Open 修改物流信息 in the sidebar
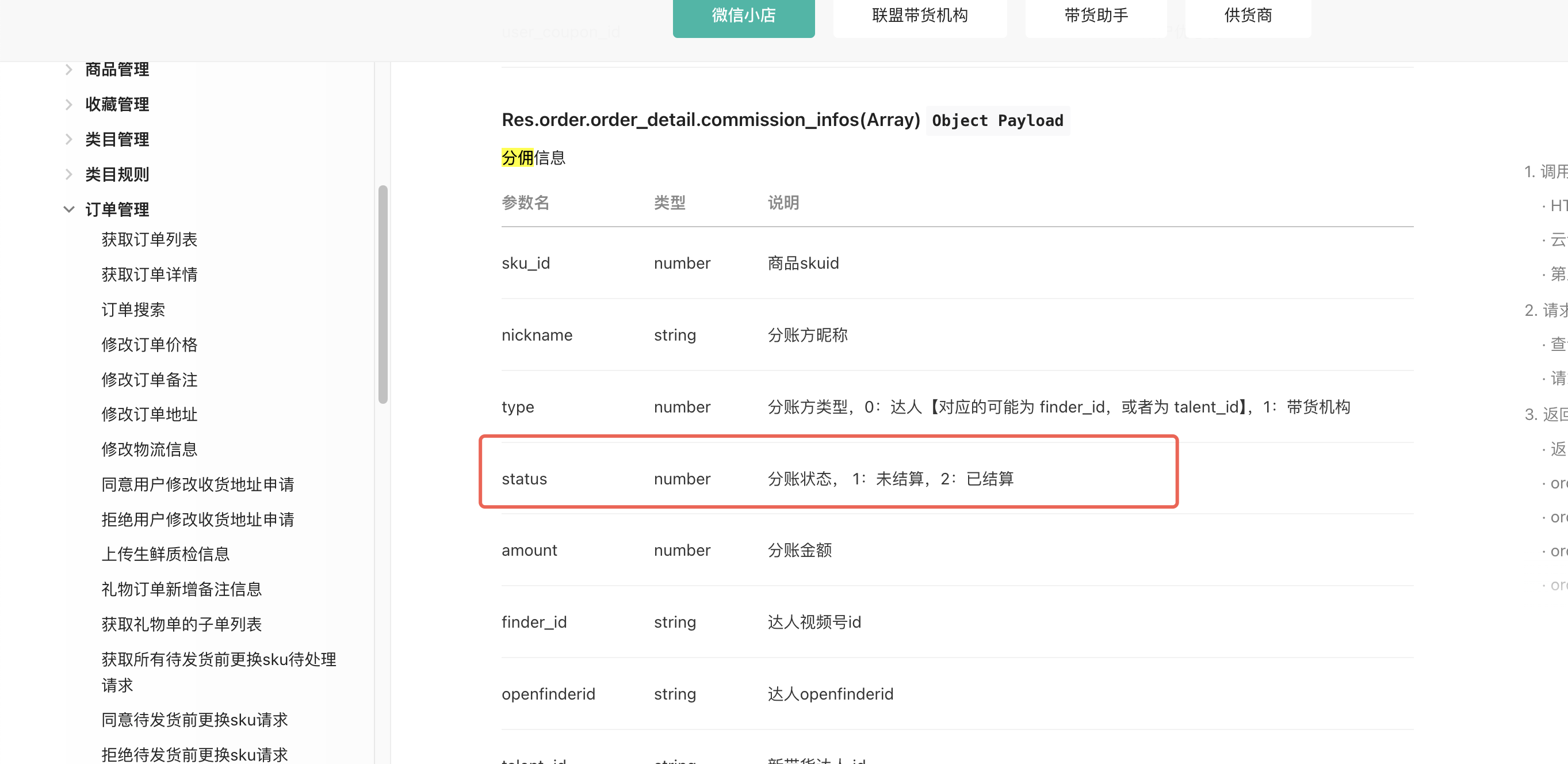Screen dimensions: 1568x764 [149, 449]
